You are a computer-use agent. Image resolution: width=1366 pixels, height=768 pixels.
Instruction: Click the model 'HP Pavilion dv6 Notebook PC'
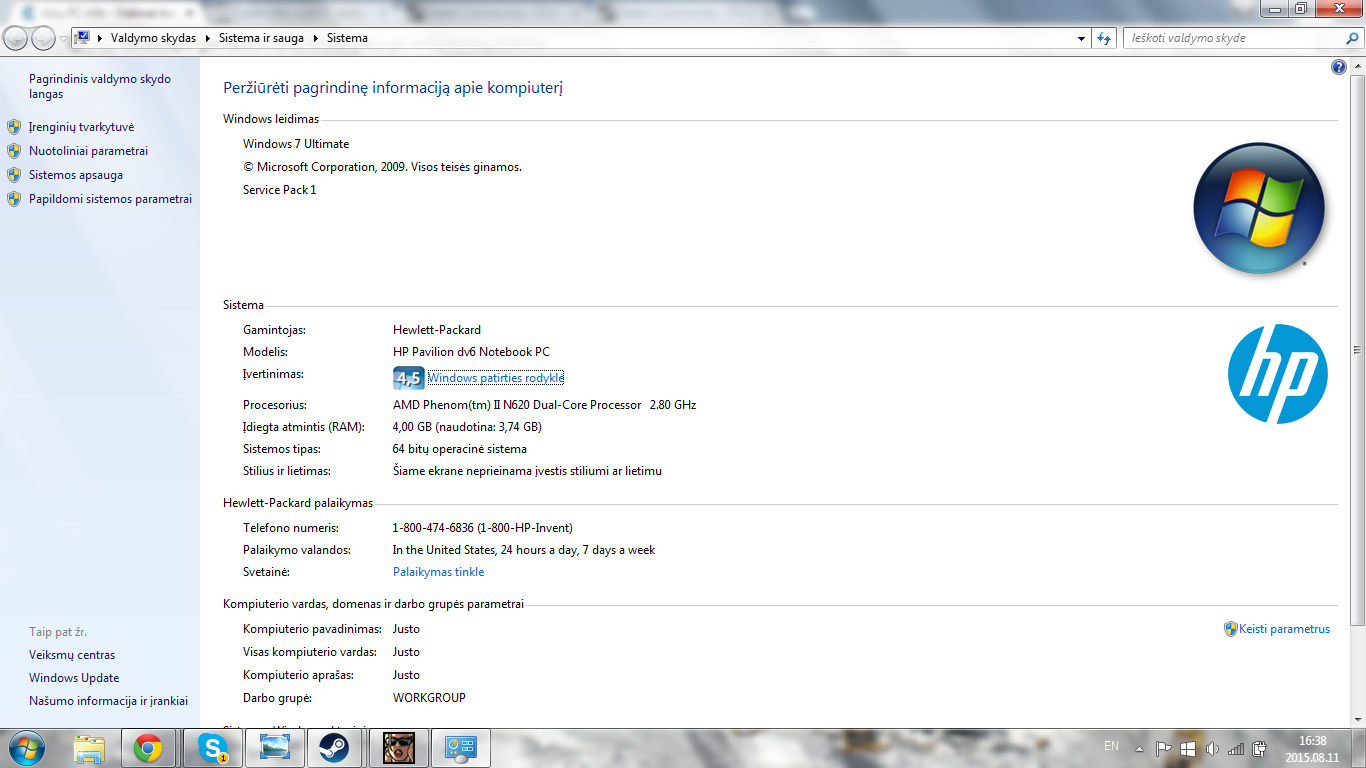click(x=471, y=352)
